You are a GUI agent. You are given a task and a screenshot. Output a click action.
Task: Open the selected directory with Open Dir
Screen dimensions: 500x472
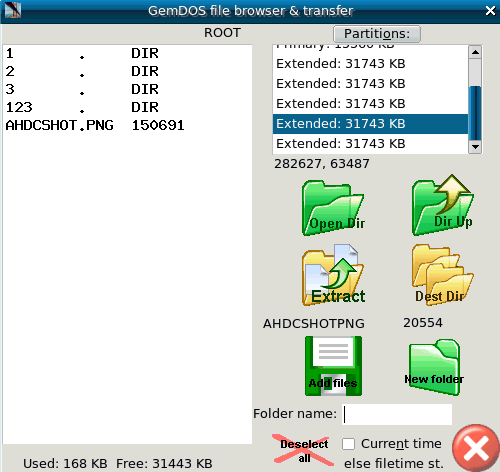[333, 208]
